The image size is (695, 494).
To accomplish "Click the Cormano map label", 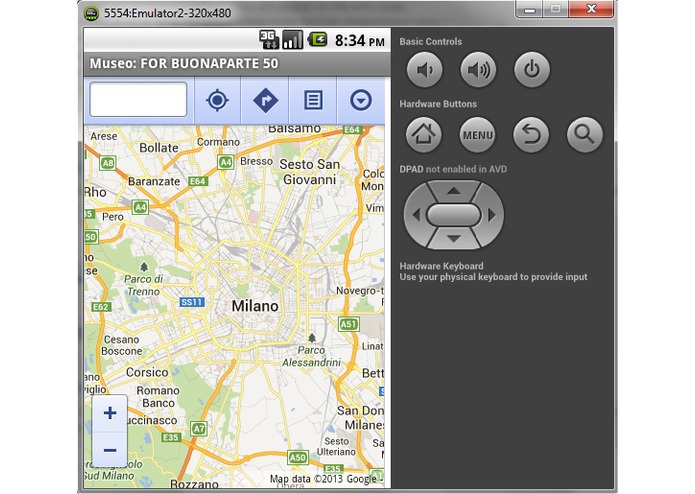I will coord(218,142).
